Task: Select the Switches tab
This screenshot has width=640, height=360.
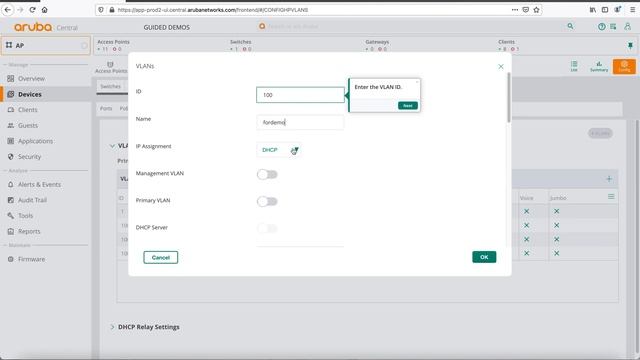Action: 111,87
